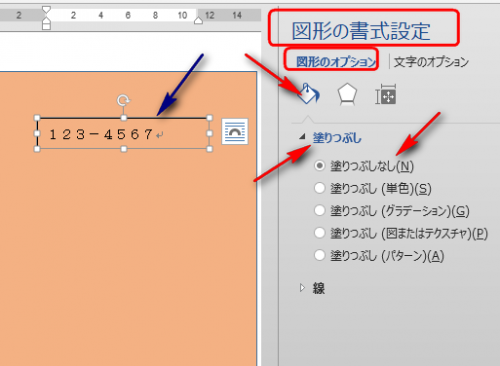Click the textbox's bottom-middle resize handle
Image resolution: width=500 pixels, height=366 pixels.
(124, 149)
